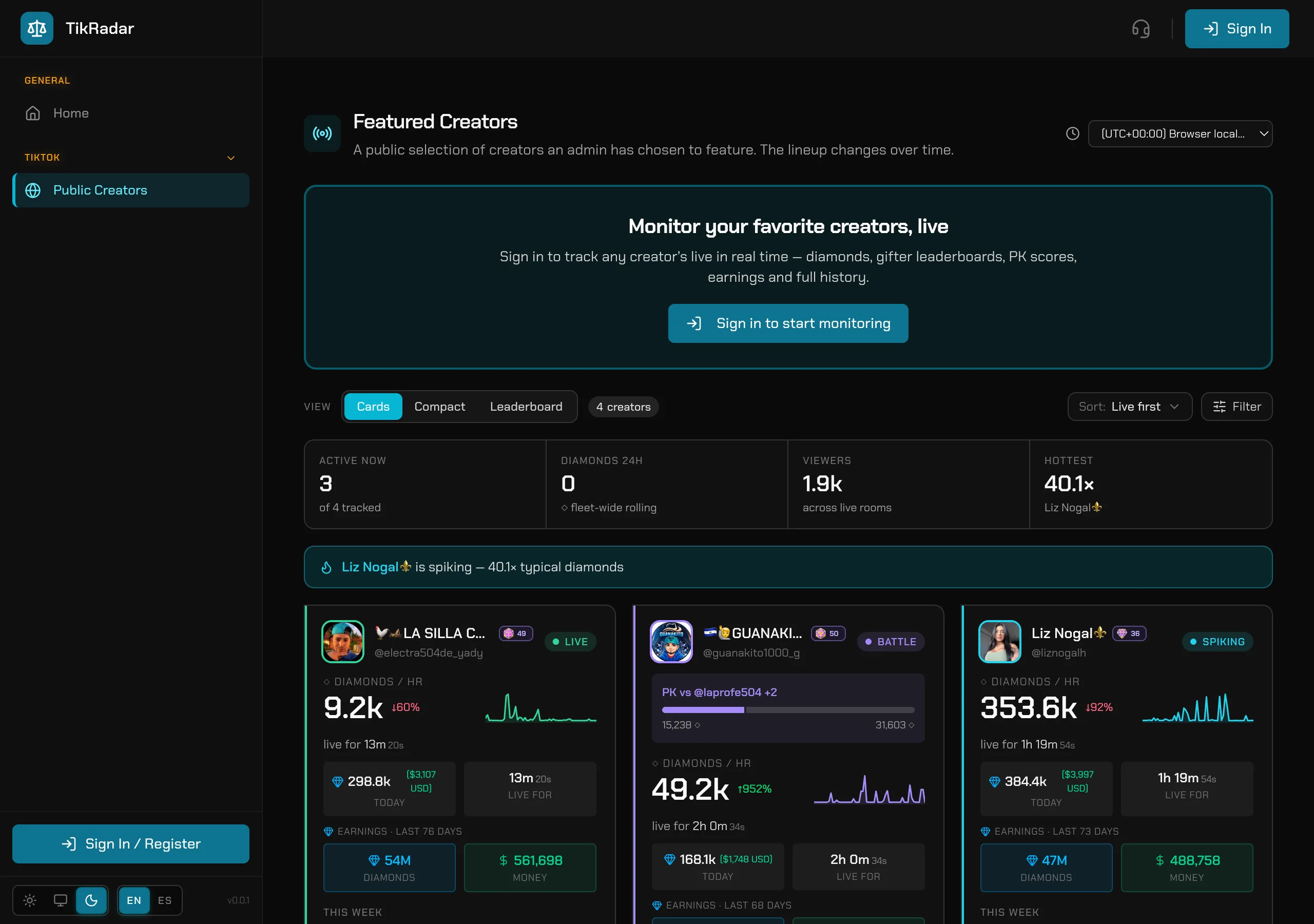This screenshot has height=924, width=1314.
Task: Select system theme with the monitor icon
Action: click(x=60, y=900)
